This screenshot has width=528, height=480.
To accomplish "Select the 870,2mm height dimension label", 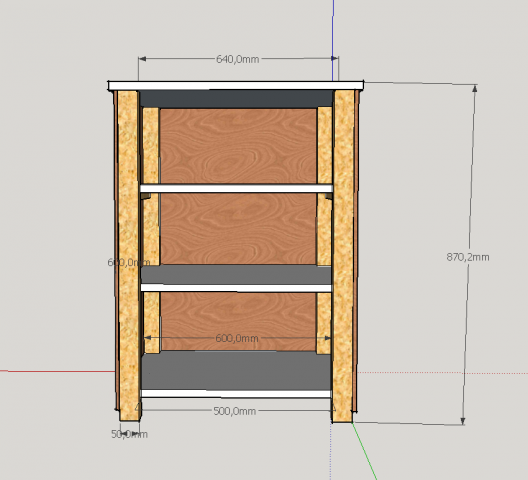I will click(468, 257).
